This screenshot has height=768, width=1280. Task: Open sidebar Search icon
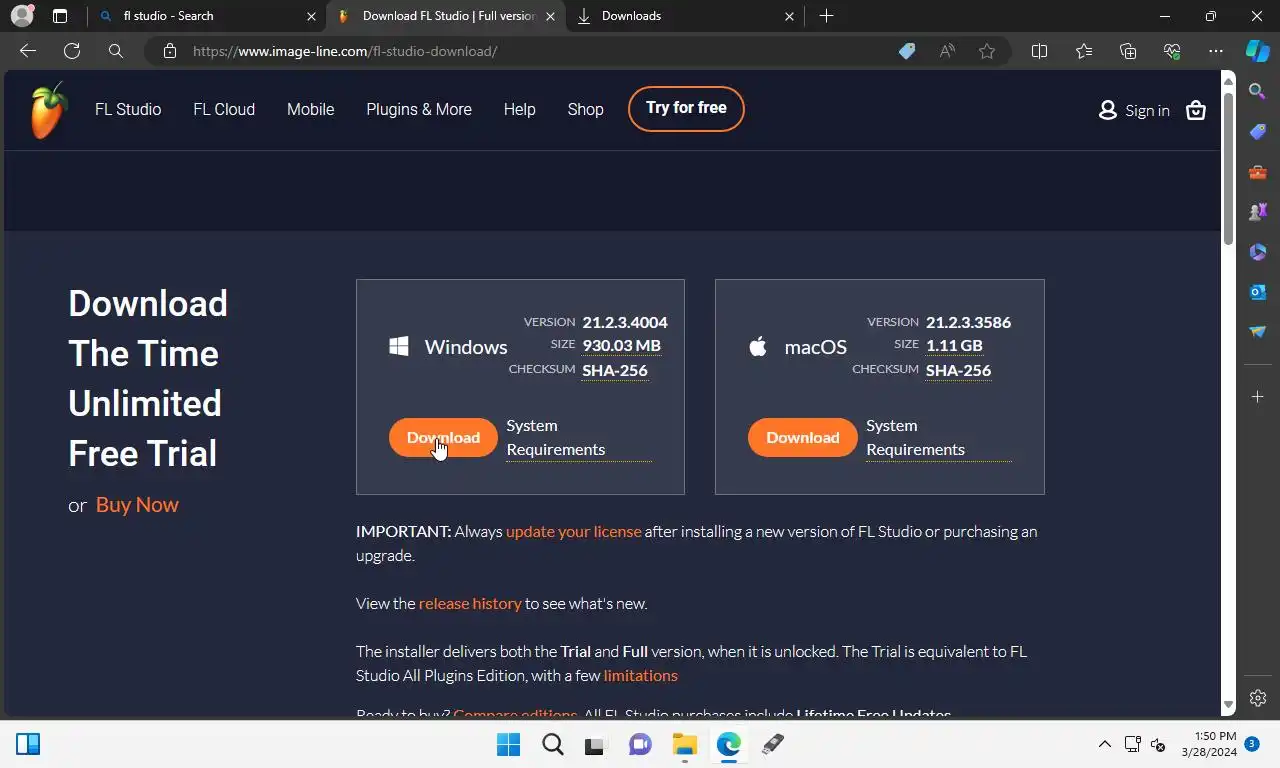[1258, 91]
